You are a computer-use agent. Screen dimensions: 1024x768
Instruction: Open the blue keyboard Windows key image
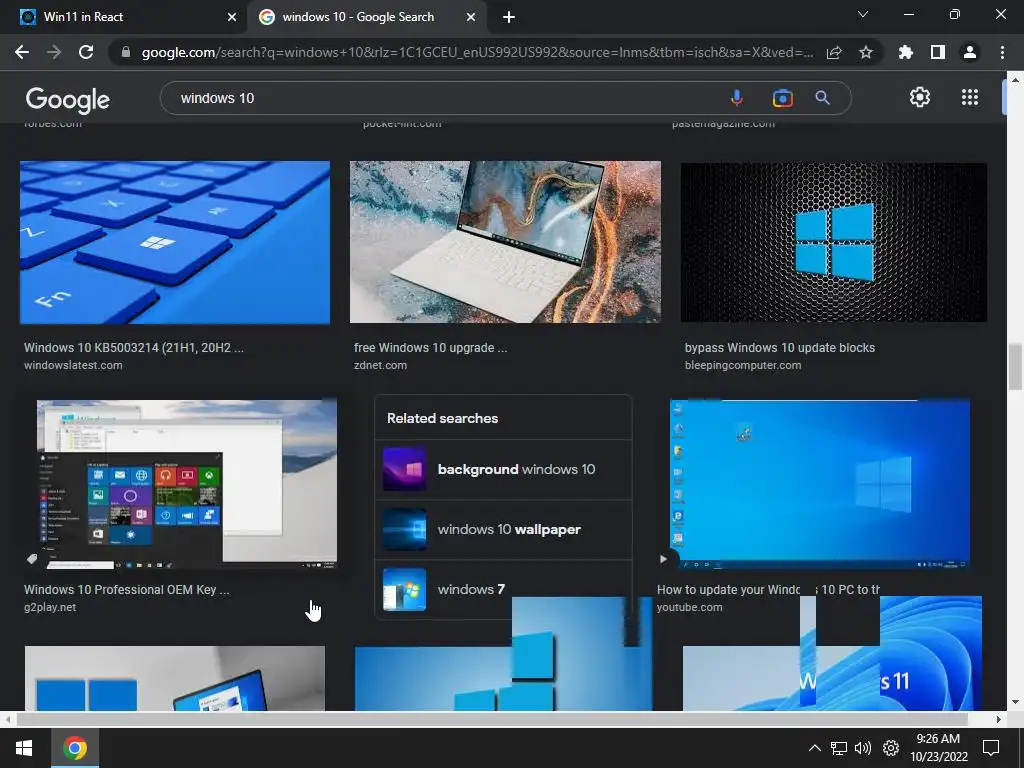pyautogui.click(x=175, y=242)
